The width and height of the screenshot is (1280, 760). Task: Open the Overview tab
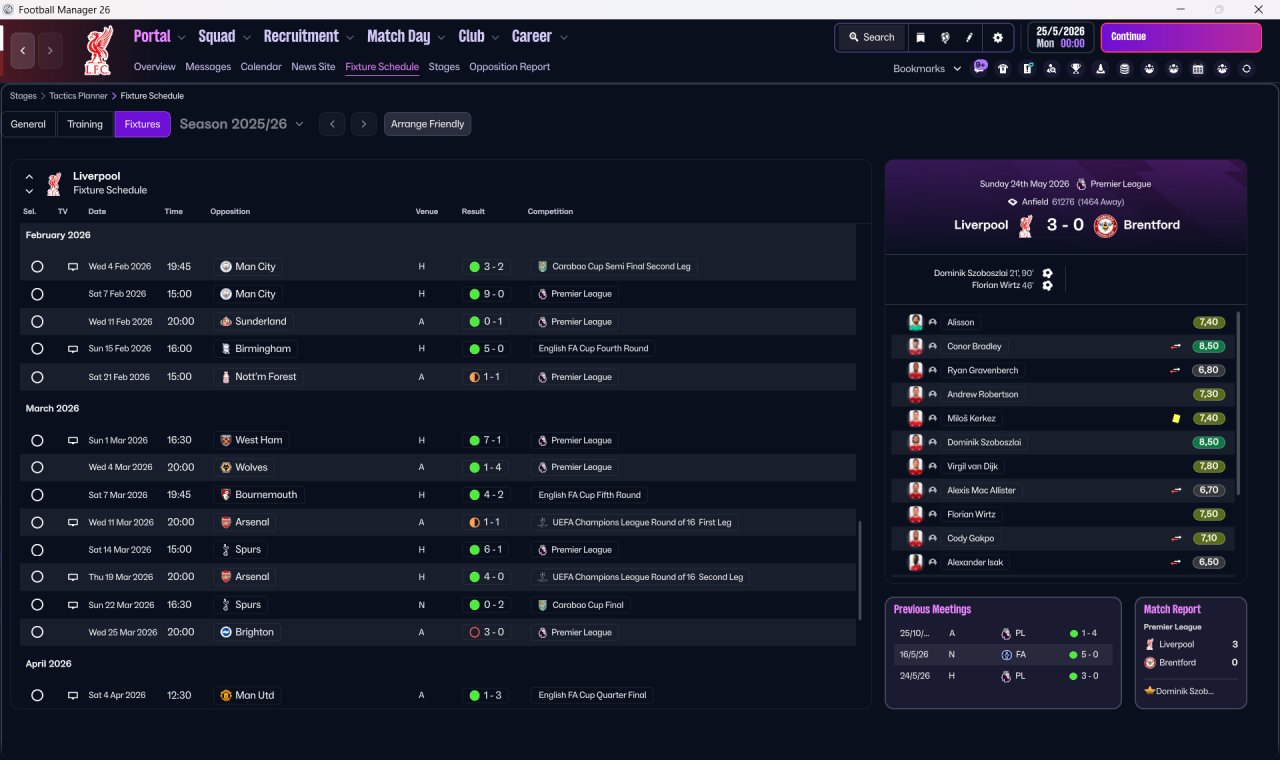point(155,67)
